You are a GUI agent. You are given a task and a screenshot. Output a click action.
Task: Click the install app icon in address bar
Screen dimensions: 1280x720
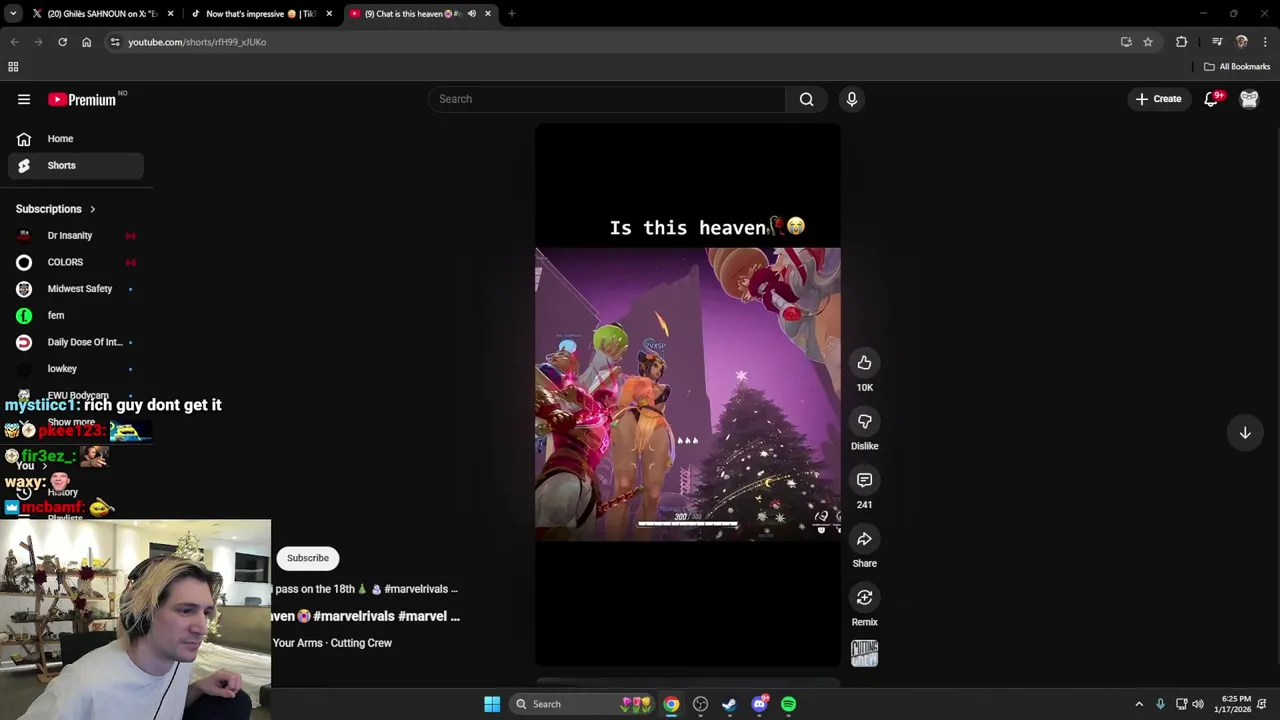tap(1126, 42)
